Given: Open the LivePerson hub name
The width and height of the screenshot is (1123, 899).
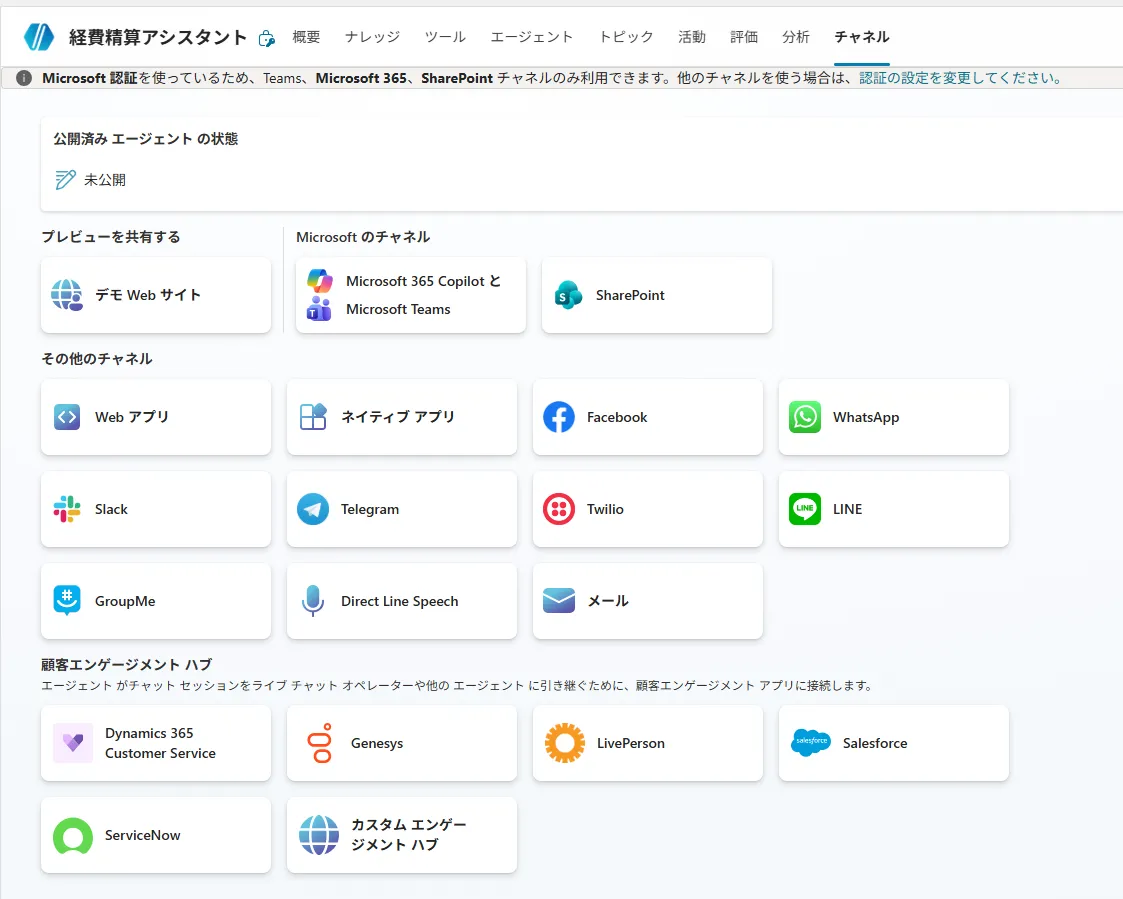Looking at the screenshot, I should click(631, 744).
